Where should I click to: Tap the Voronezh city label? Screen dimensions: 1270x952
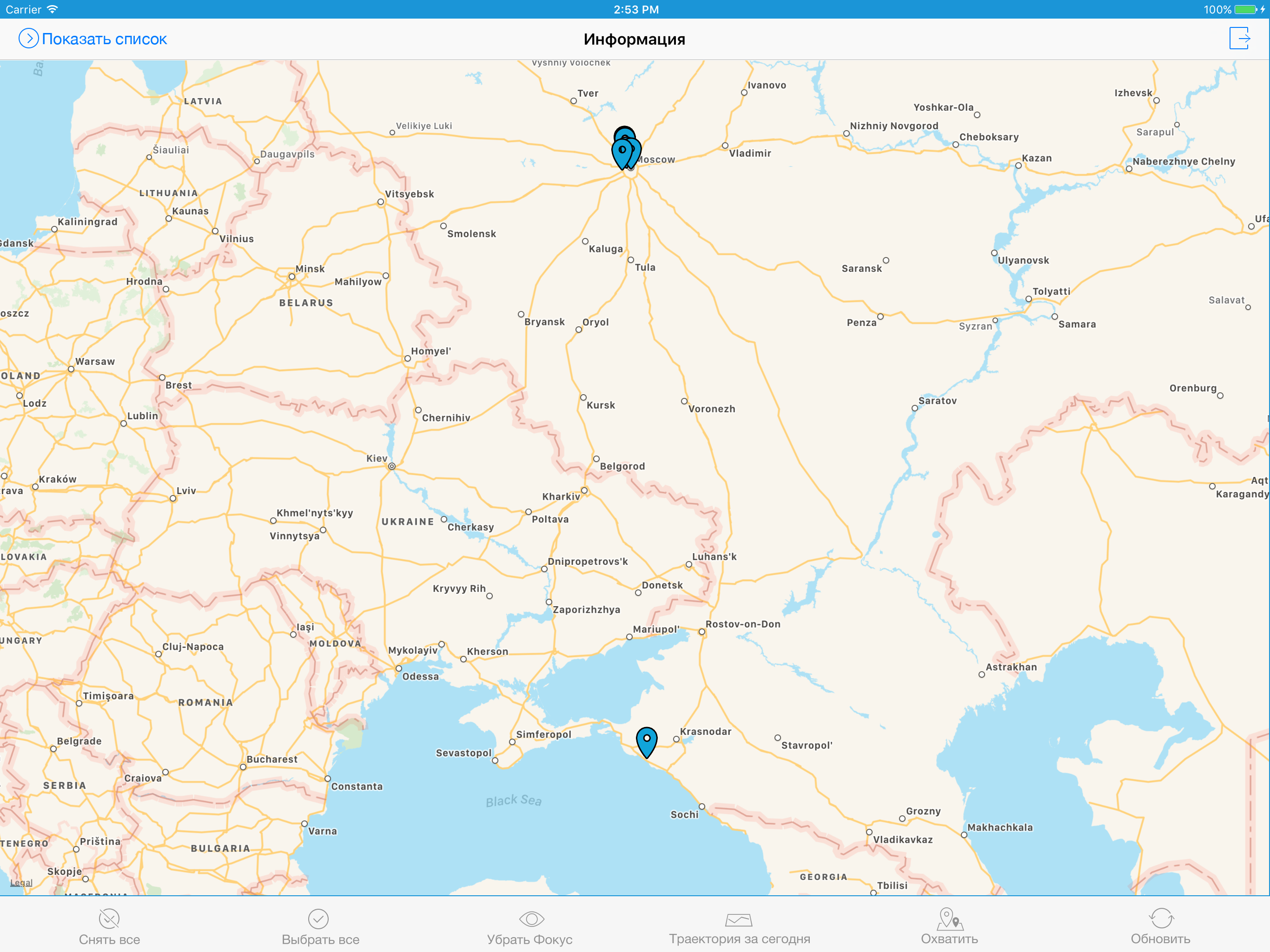(x=711, y=409)
